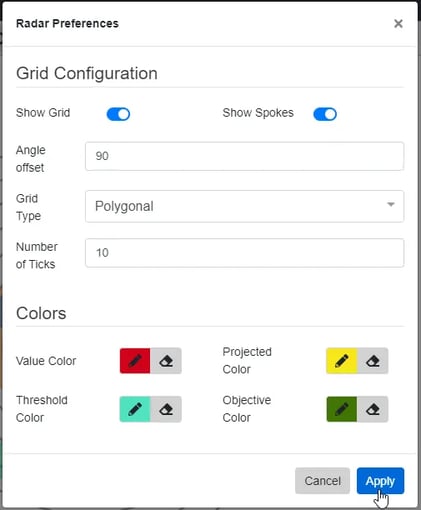Reset the Projected Color with its eraser icon
The height and width of the screenshot is (510, 421).
[x=373, y=361]
